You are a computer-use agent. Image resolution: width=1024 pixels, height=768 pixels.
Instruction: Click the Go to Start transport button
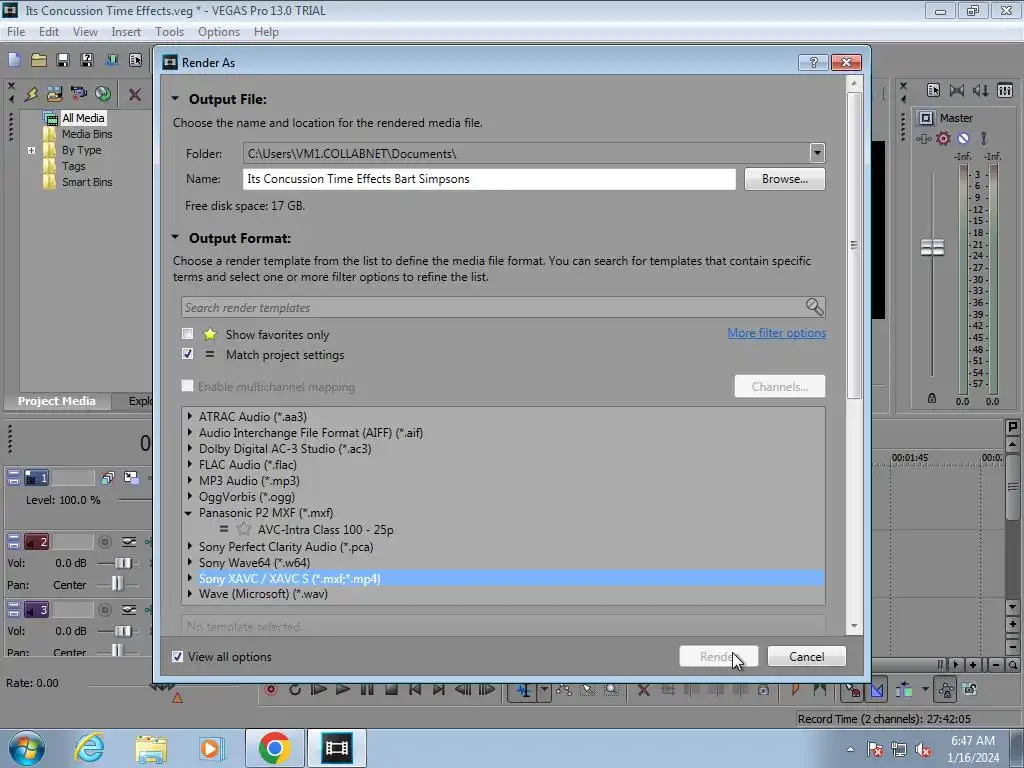415,690
